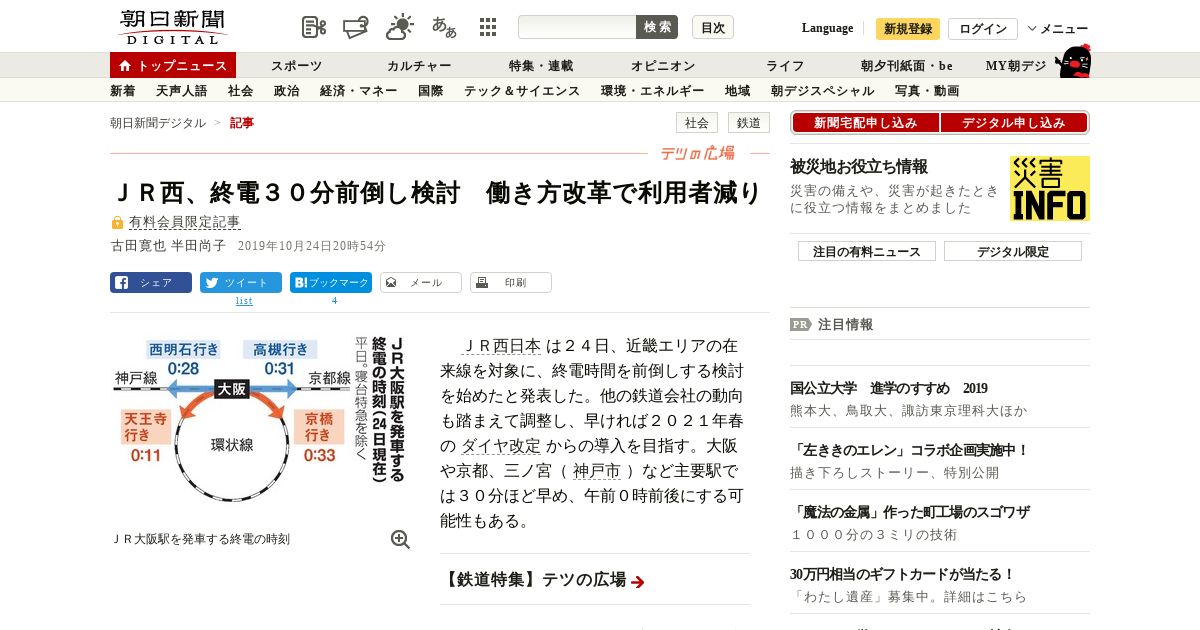Click 新規登録 button
Image resolution: width=1200 pixels, height=630 pixels.
908,28
